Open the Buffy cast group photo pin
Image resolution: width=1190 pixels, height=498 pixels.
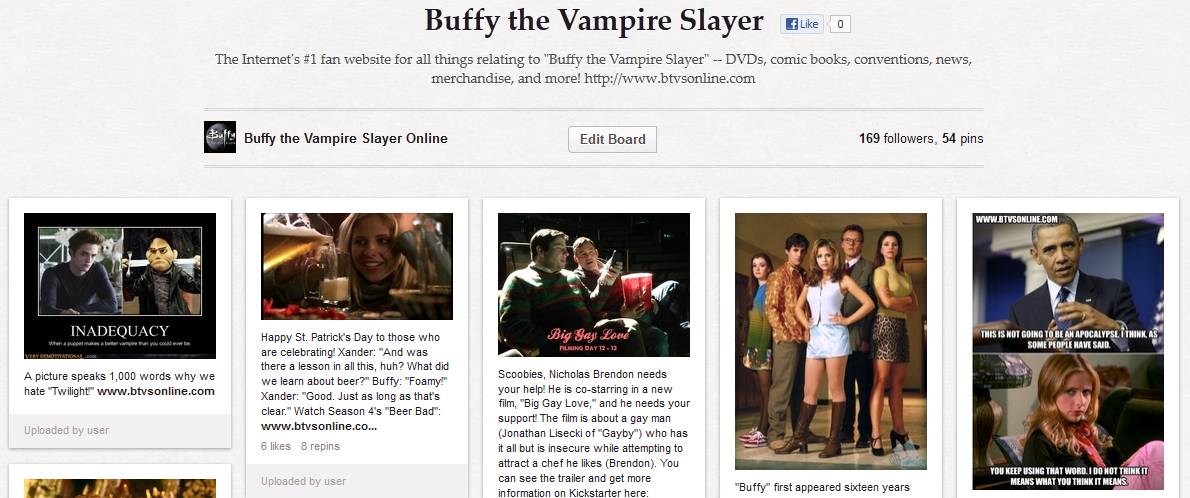coord(831,342)
